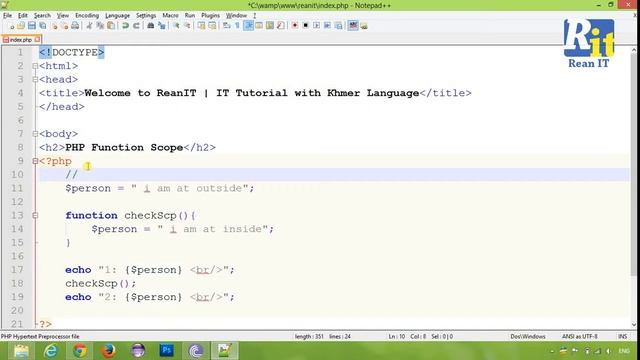Open Find with the binoculars icon

point(151,26)
